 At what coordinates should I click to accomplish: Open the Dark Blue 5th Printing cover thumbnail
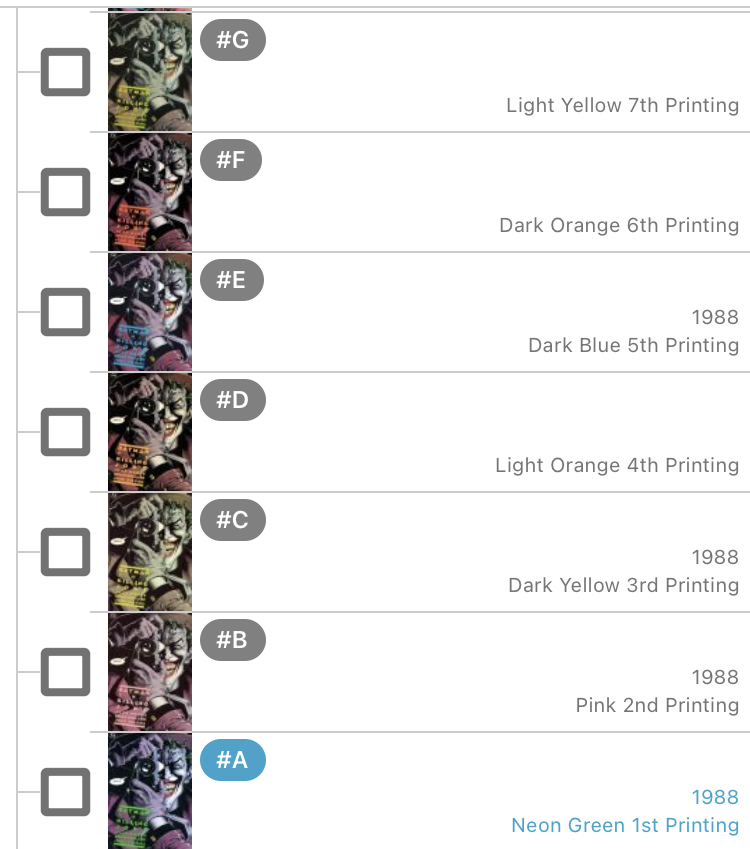tap(150, 312)
